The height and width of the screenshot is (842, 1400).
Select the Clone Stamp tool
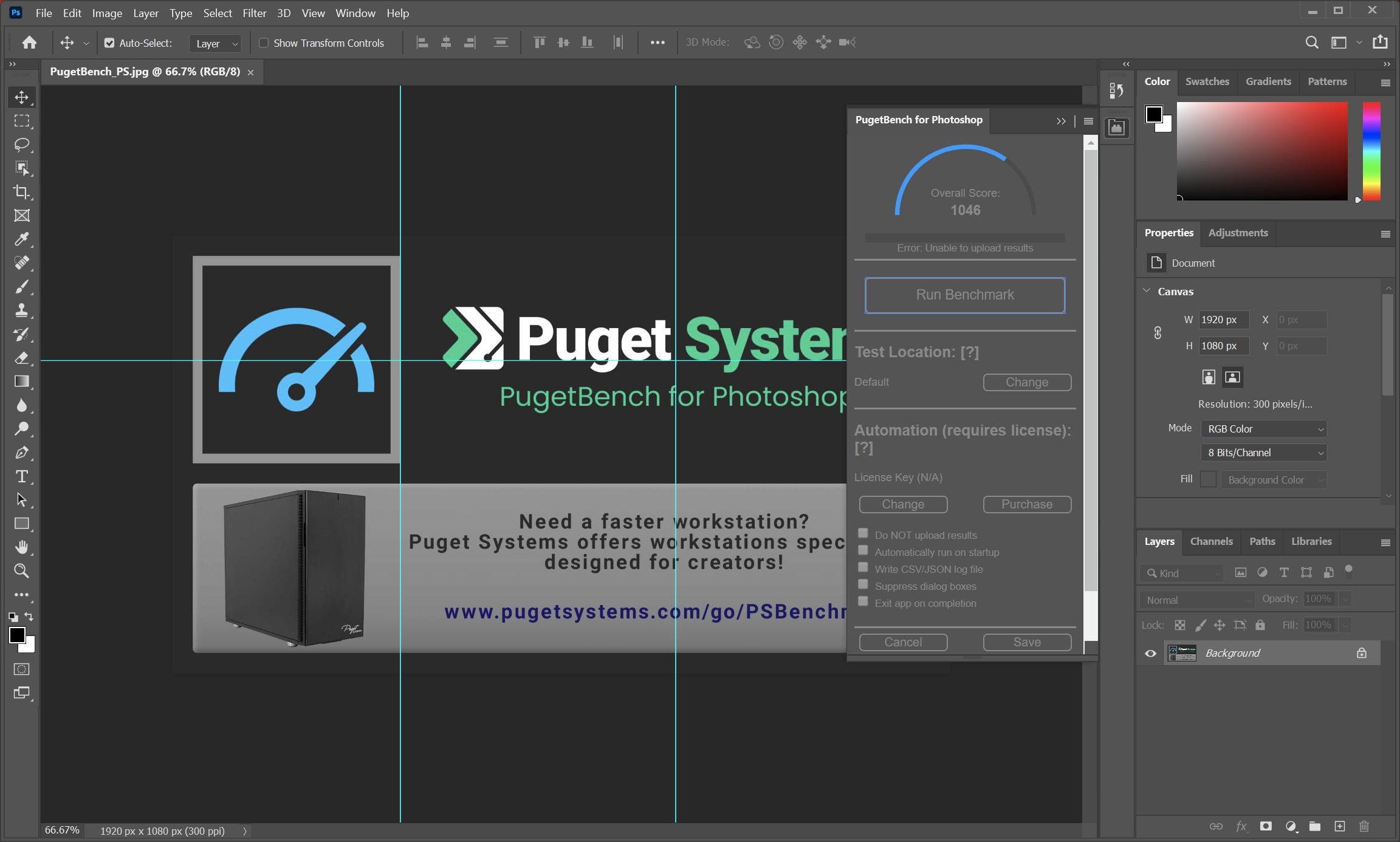coord(22,310)
